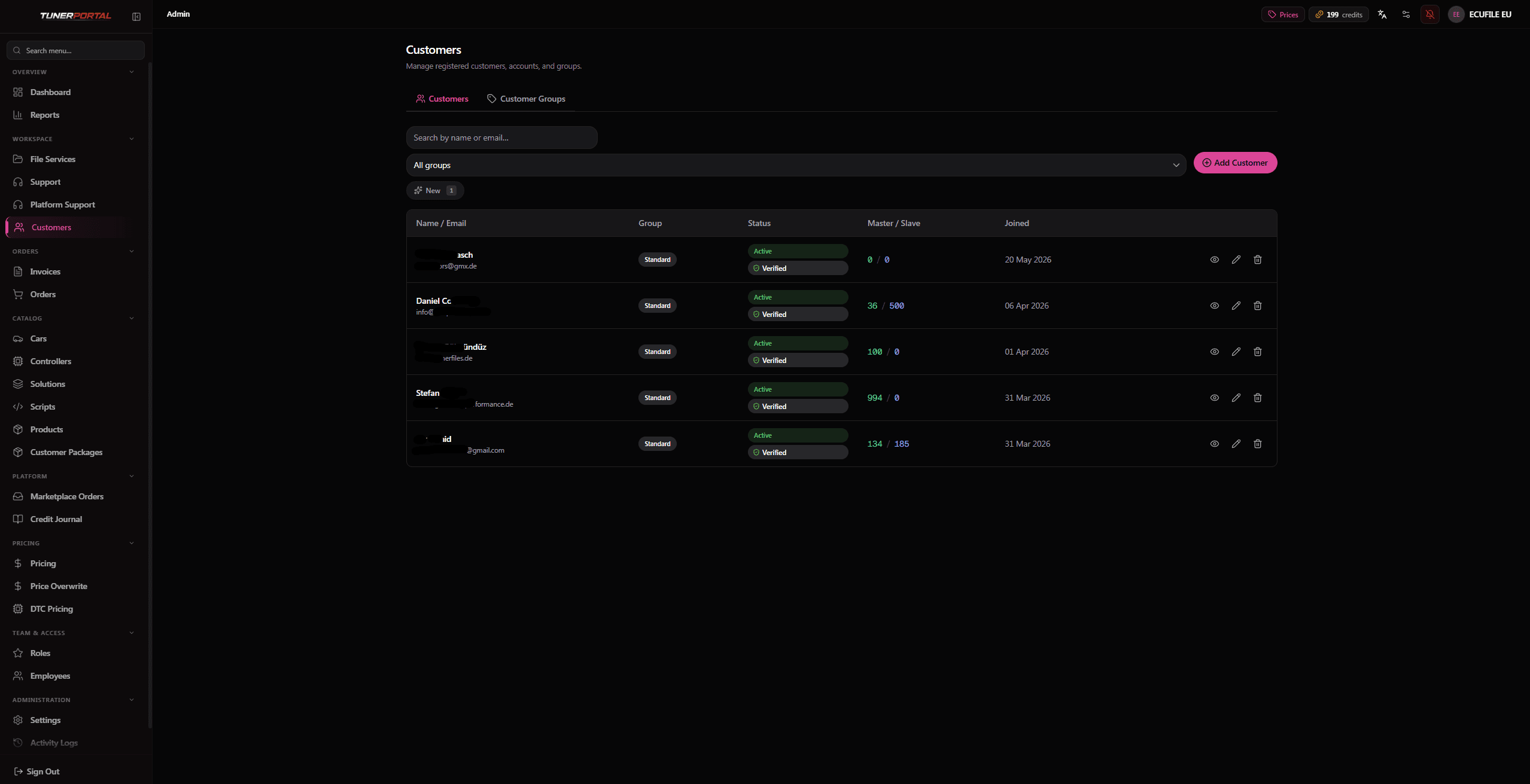Image resolution: width=1530 pixels, height=784 pixels.
Task: Collapse the Workspace section chevron
Action: coord(132,139)
